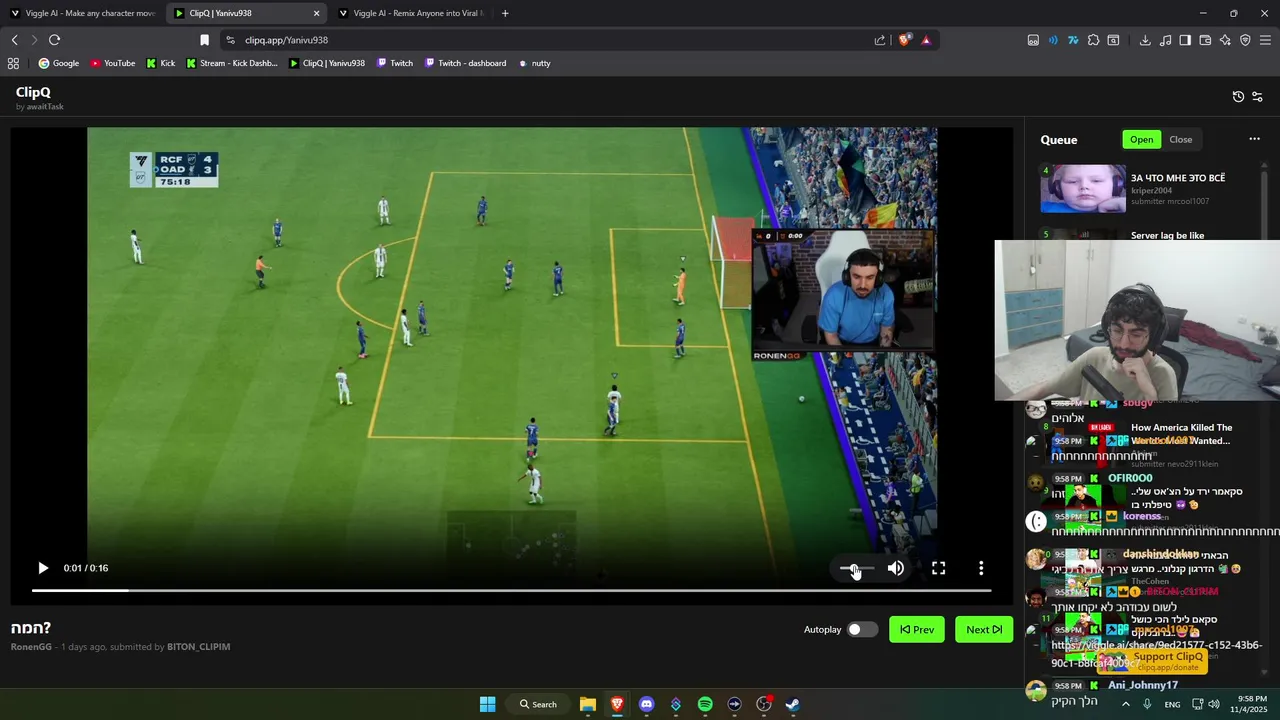
Task: Click the ClipQ logo title
Action: click(33, 92)
